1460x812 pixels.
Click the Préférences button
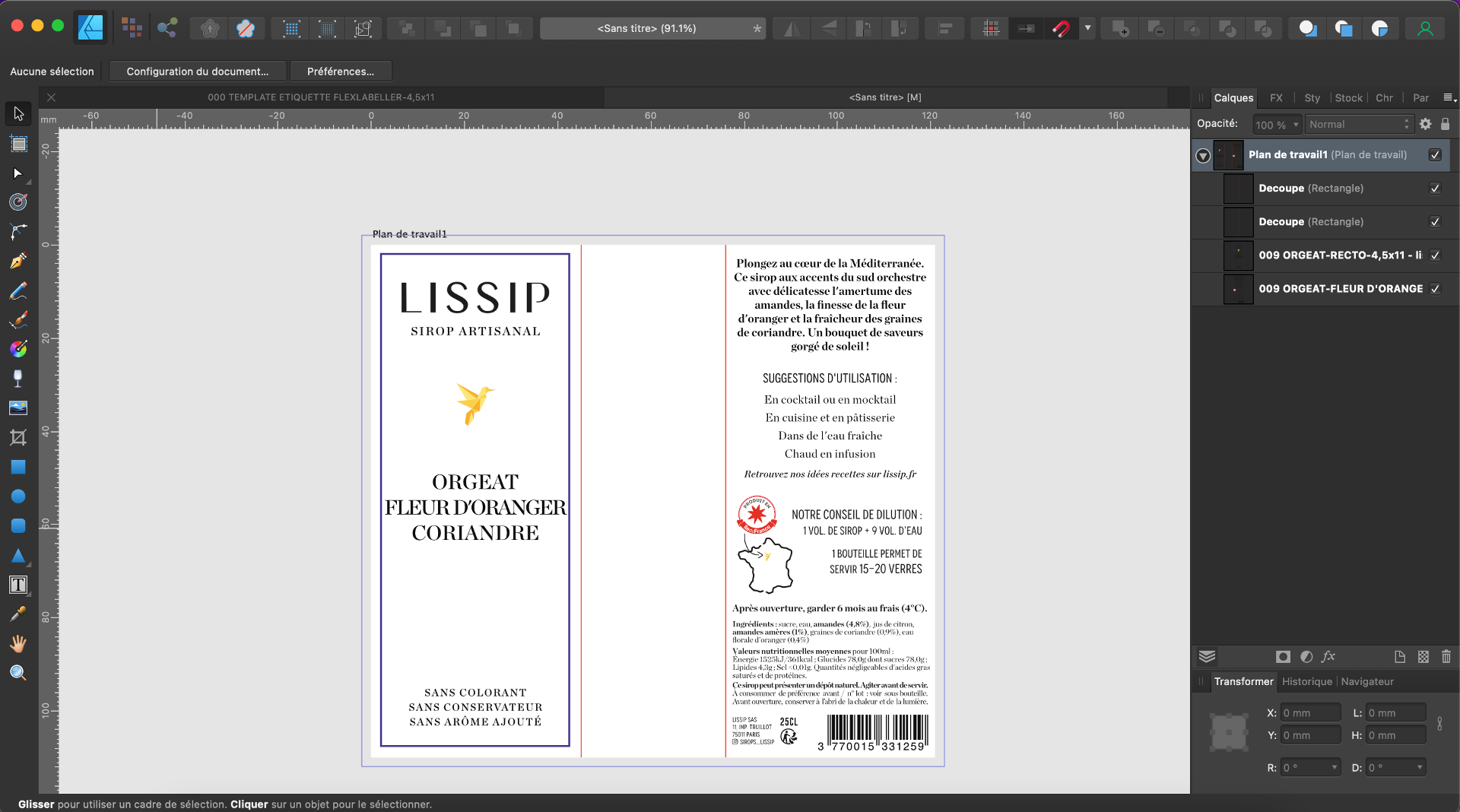341,71
